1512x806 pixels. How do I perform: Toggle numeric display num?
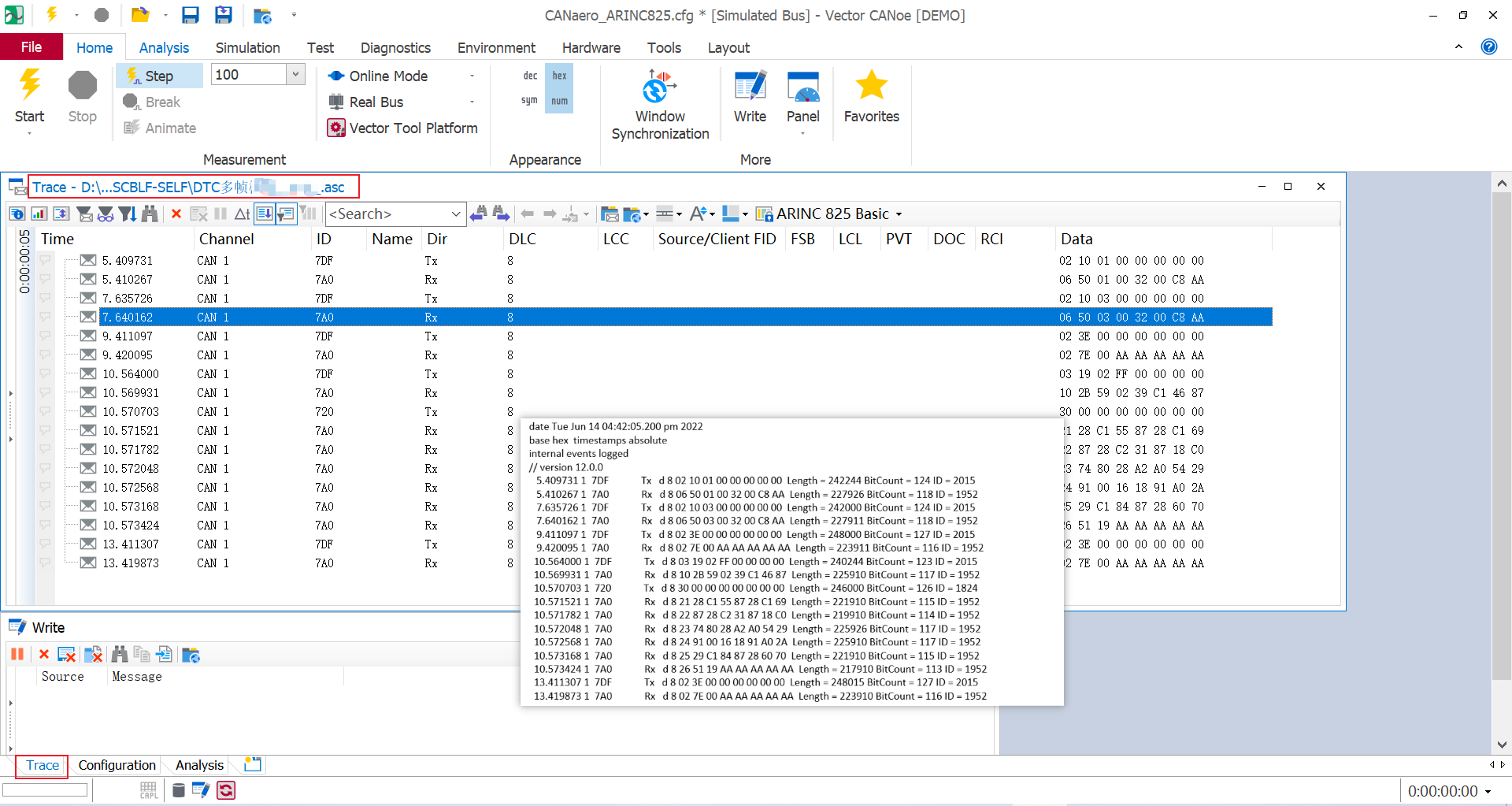click(x=559, y=101)
